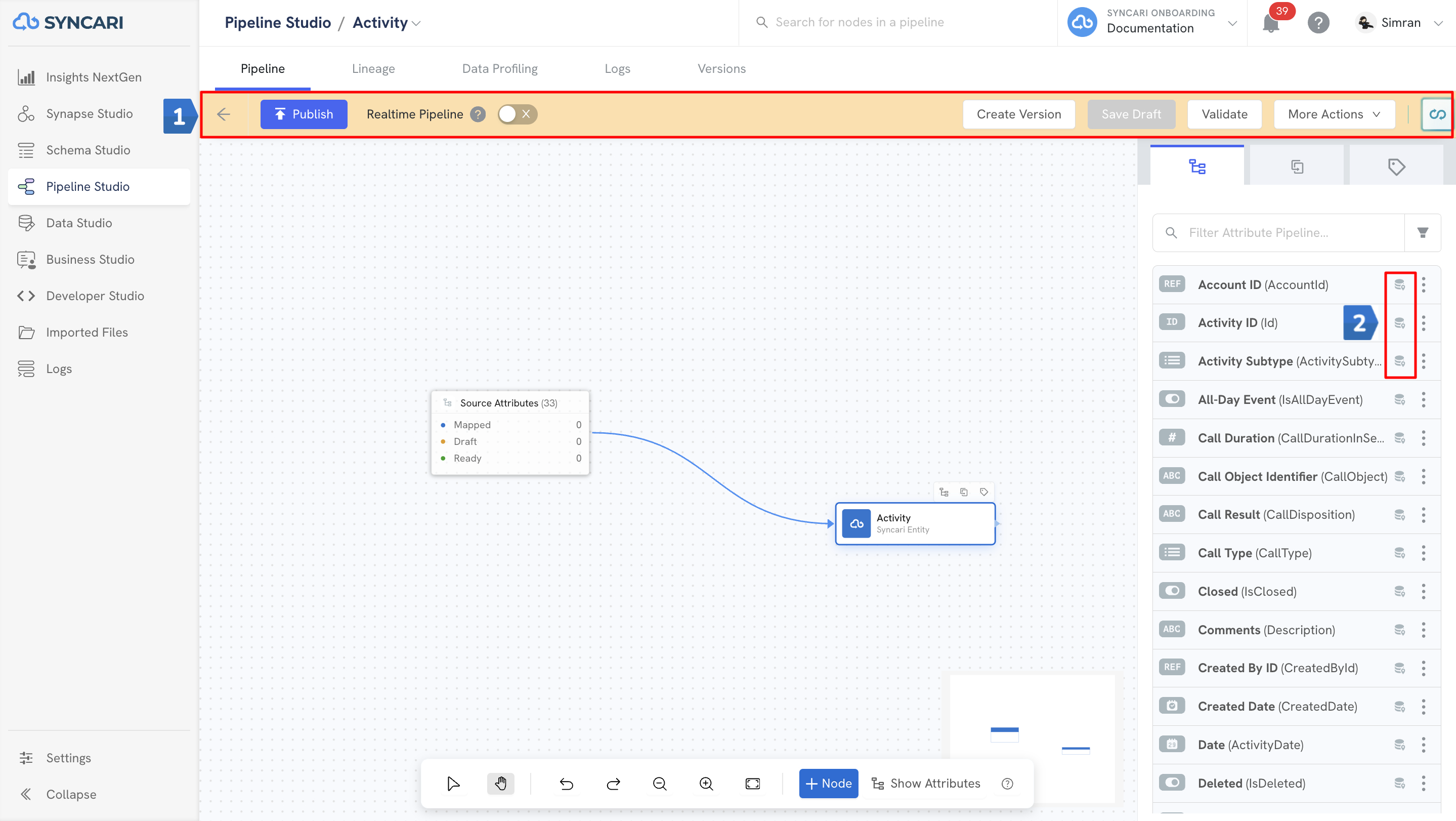Select the Pipeline tab

coord(262,68)
